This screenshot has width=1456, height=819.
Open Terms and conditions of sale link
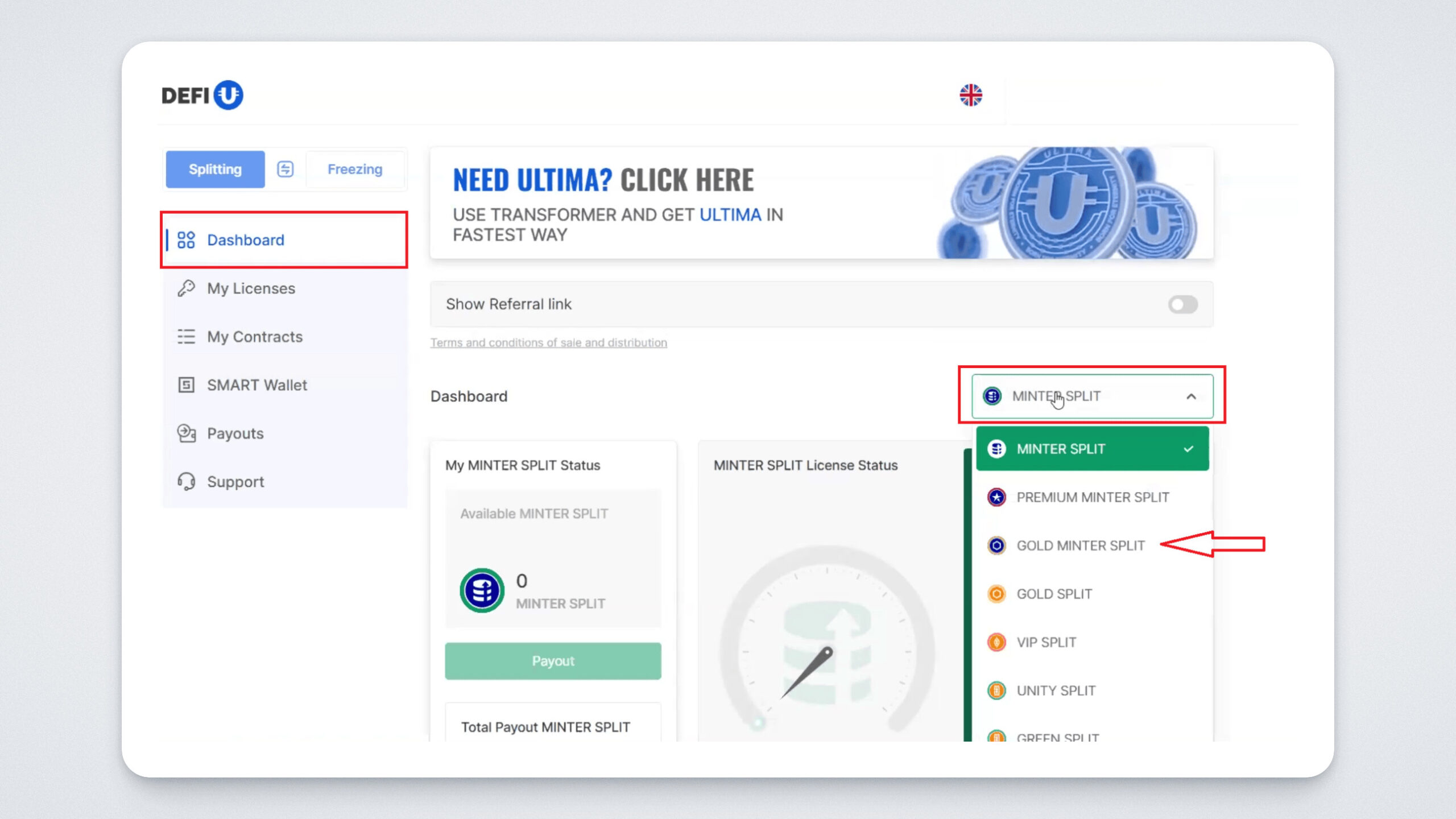(548, 342)
